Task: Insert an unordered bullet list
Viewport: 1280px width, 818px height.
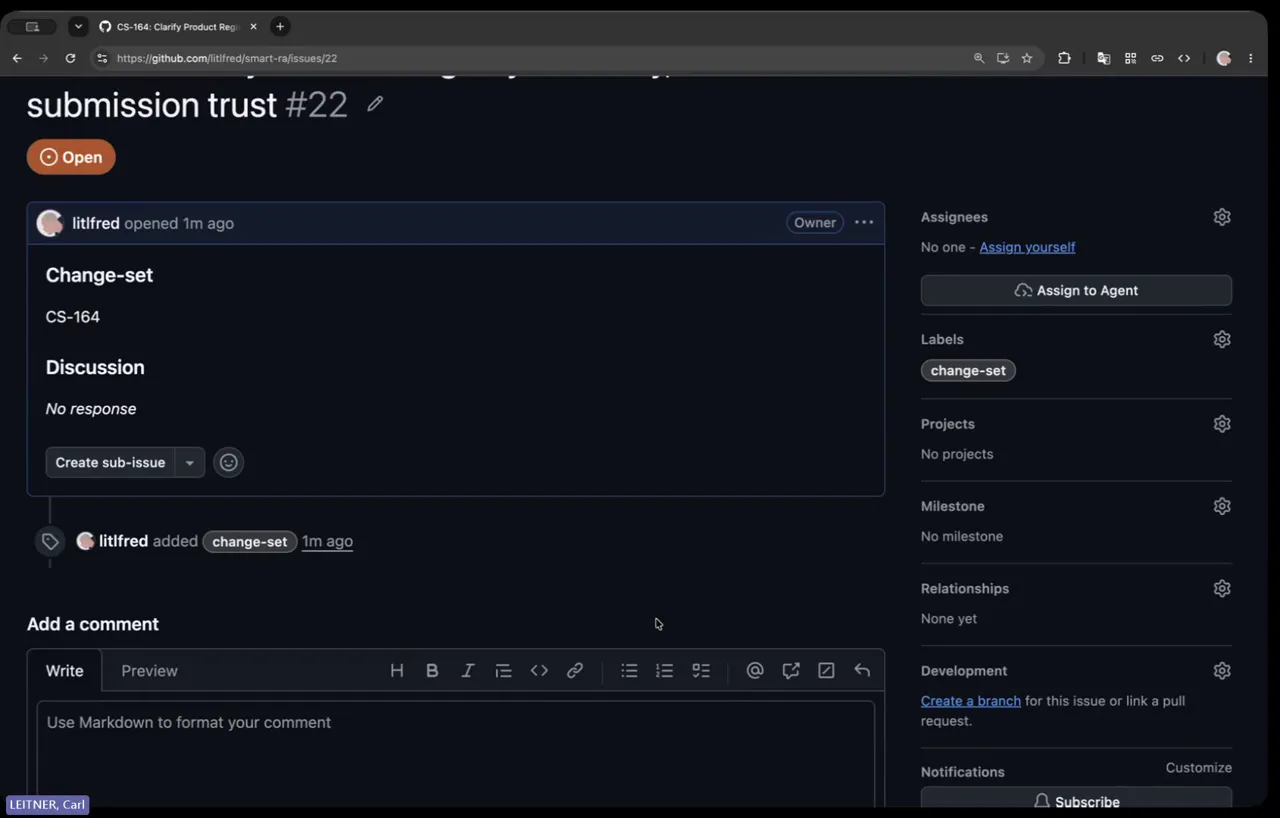Action: click(x=629, y=671)
